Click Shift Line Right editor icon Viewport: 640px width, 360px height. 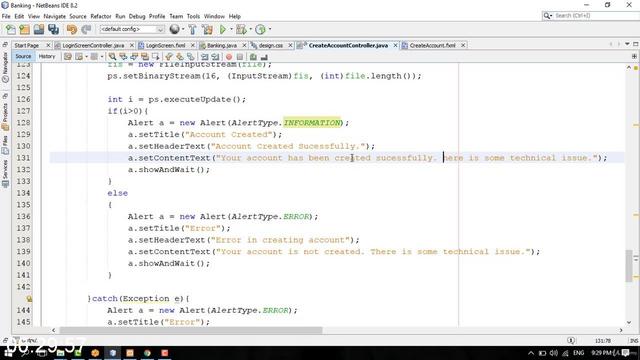pyautogui.click(x=215, y=57)
